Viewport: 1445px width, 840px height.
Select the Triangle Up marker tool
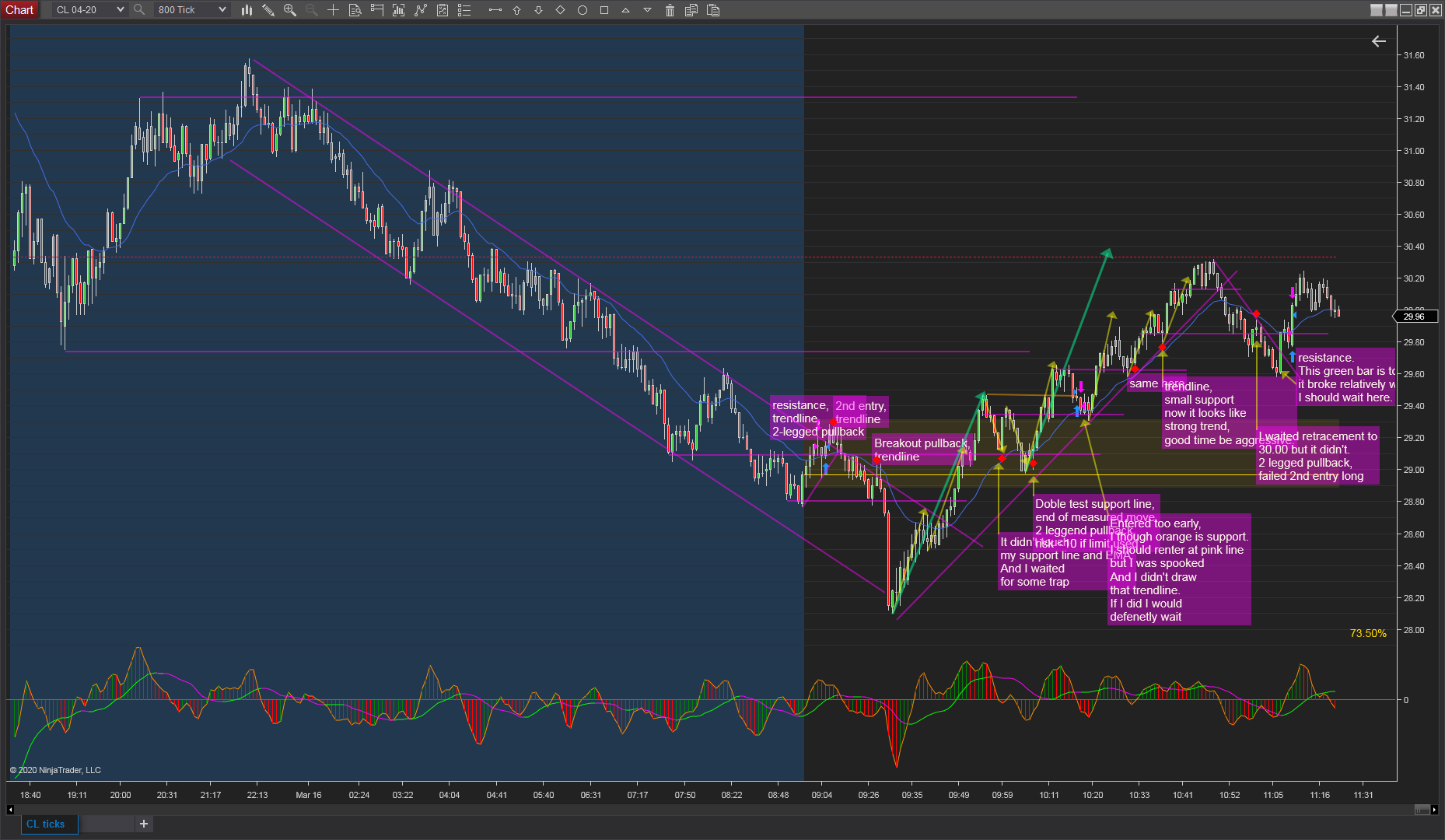pyautogui.click(x=625, y=10)
